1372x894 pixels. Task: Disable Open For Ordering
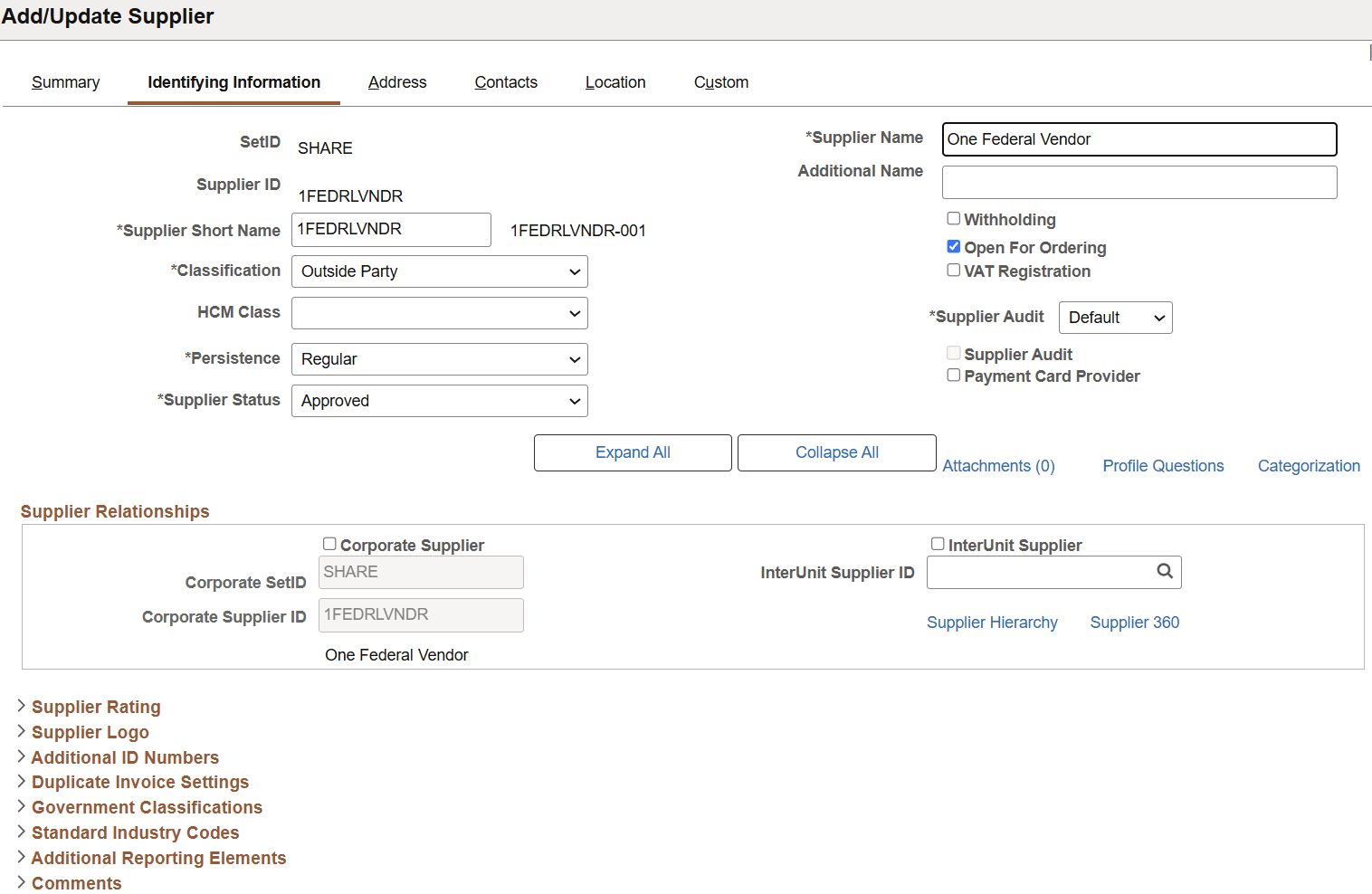point(953,245)
